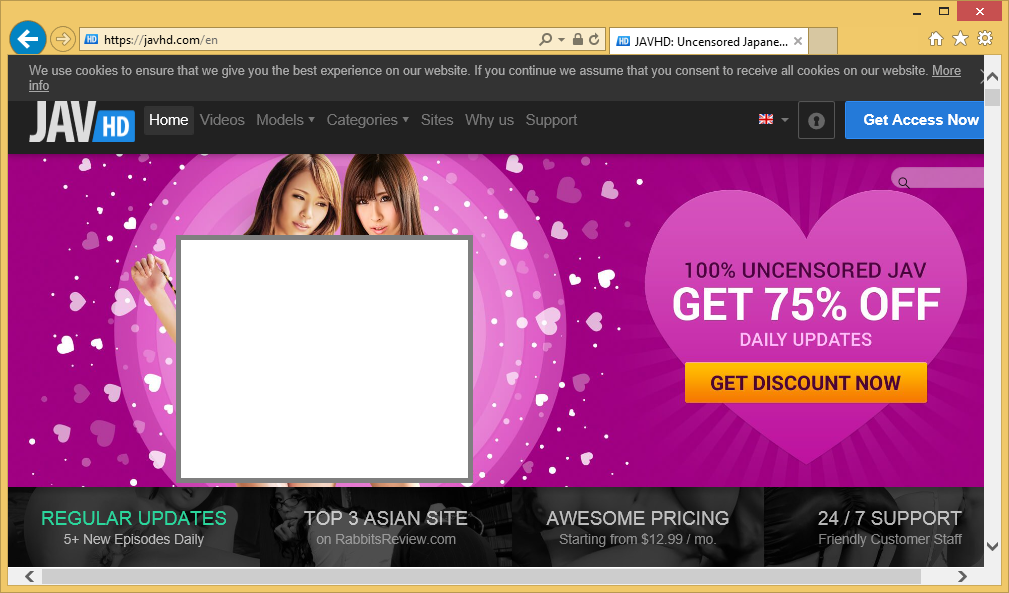The width and height of the screenshot is (1009, 593).
Task: Click the security lock icon in address bar
Action: coord(578,40)
